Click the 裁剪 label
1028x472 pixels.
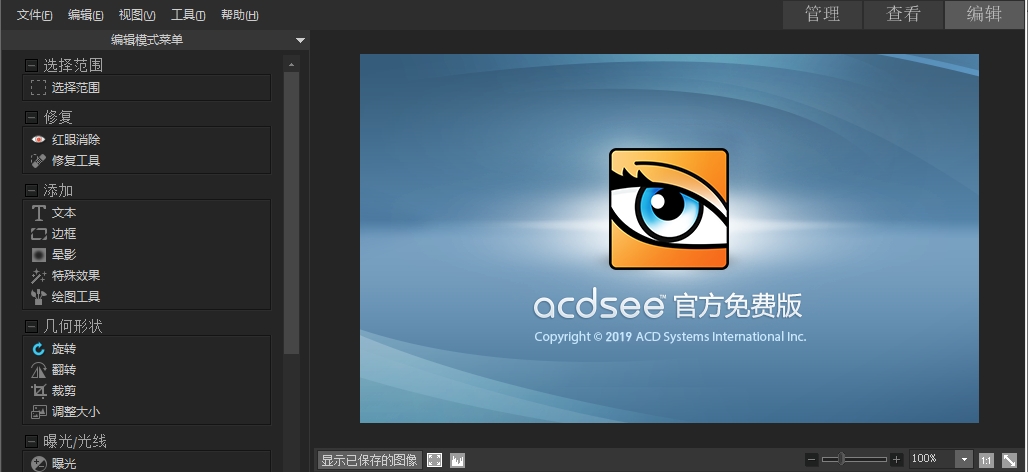pyautogui.click(x=64, y=391)
